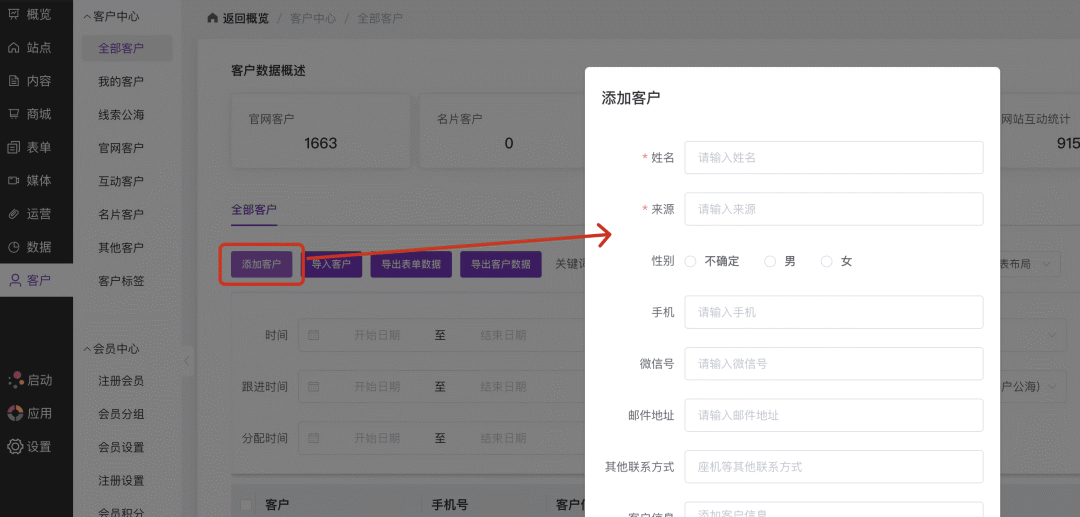
Task: Switch to the 全部客户 tab
Action: pyautogui.click(x=253, y=210)
